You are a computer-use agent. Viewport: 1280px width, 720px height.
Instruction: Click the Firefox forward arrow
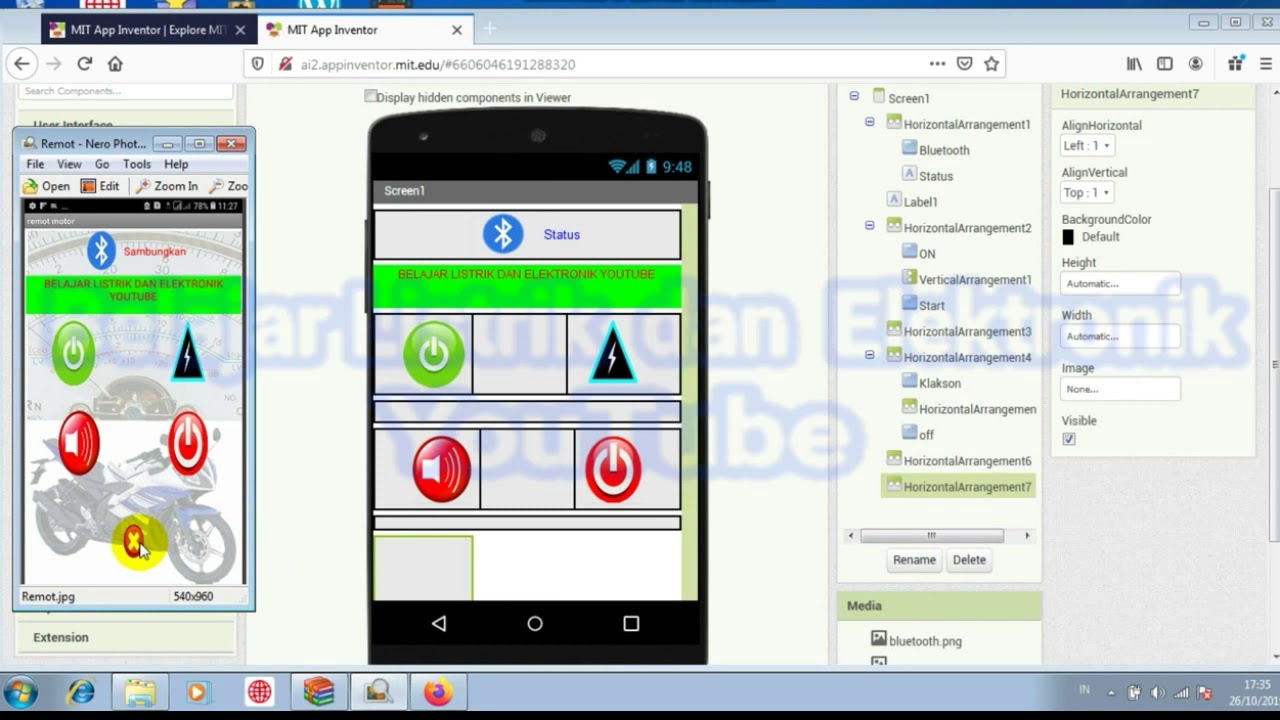coord(54,64)
